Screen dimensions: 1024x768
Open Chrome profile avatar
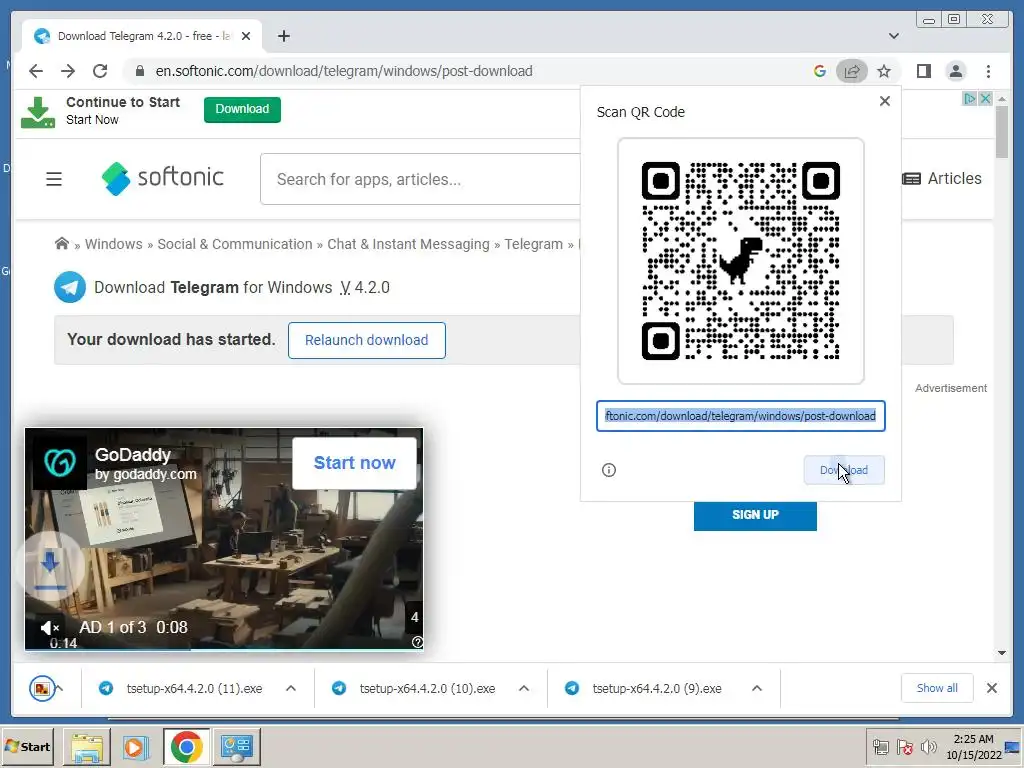(x=955, y=71)
